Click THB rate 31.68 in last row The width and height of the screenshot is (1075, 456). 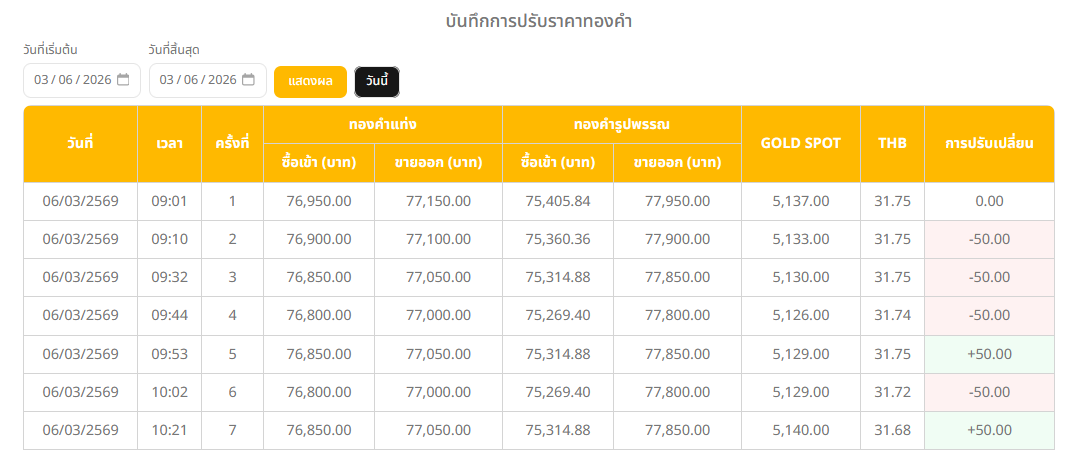892,430
